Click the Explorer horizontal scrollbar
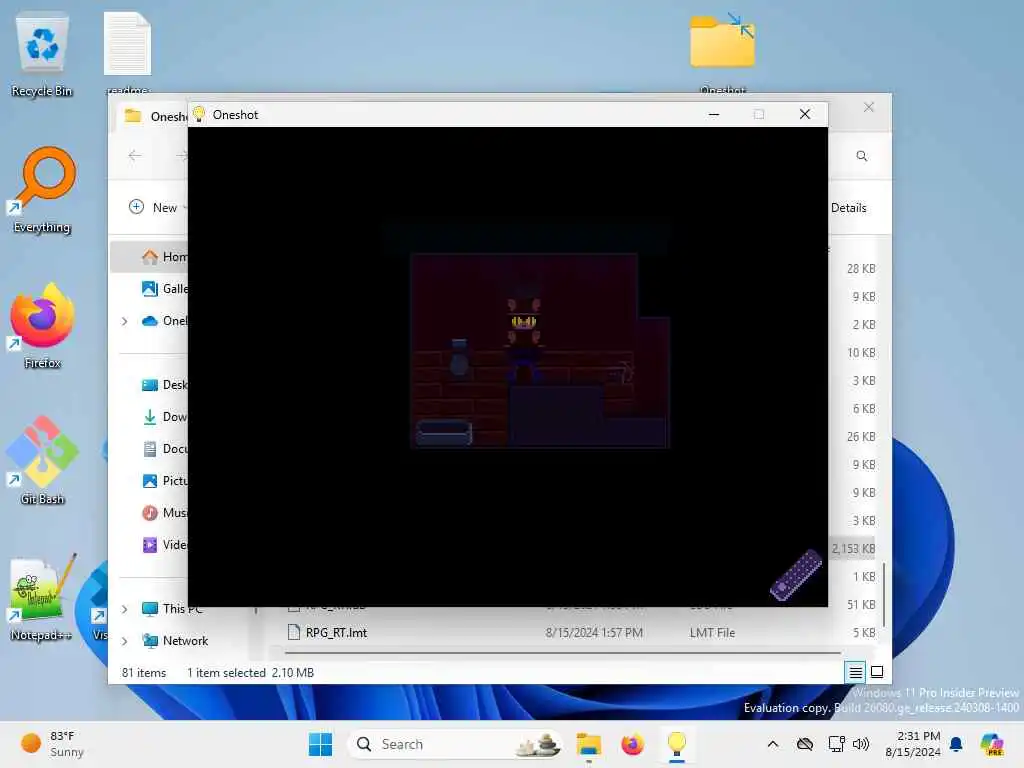The width and height of the screenshot is (1024, 768). [x=563, y=652]
